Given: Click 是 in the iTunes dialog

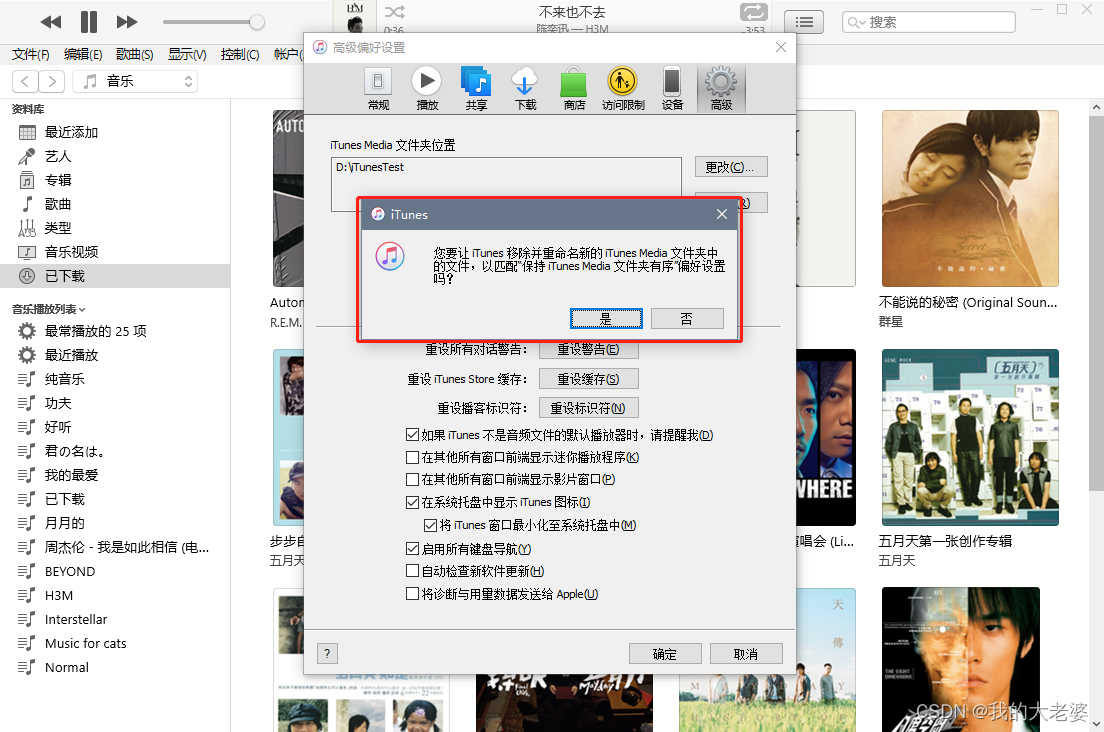Looking at the screenshot, I should (x=606, y=319).
